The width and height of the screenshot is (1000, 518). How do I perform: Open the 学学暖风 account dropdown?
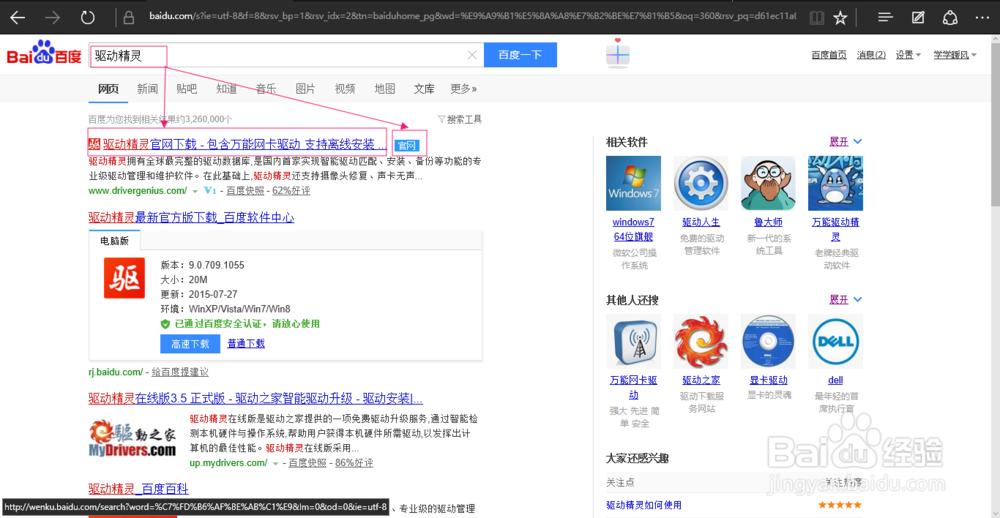(x=955, y=55)
